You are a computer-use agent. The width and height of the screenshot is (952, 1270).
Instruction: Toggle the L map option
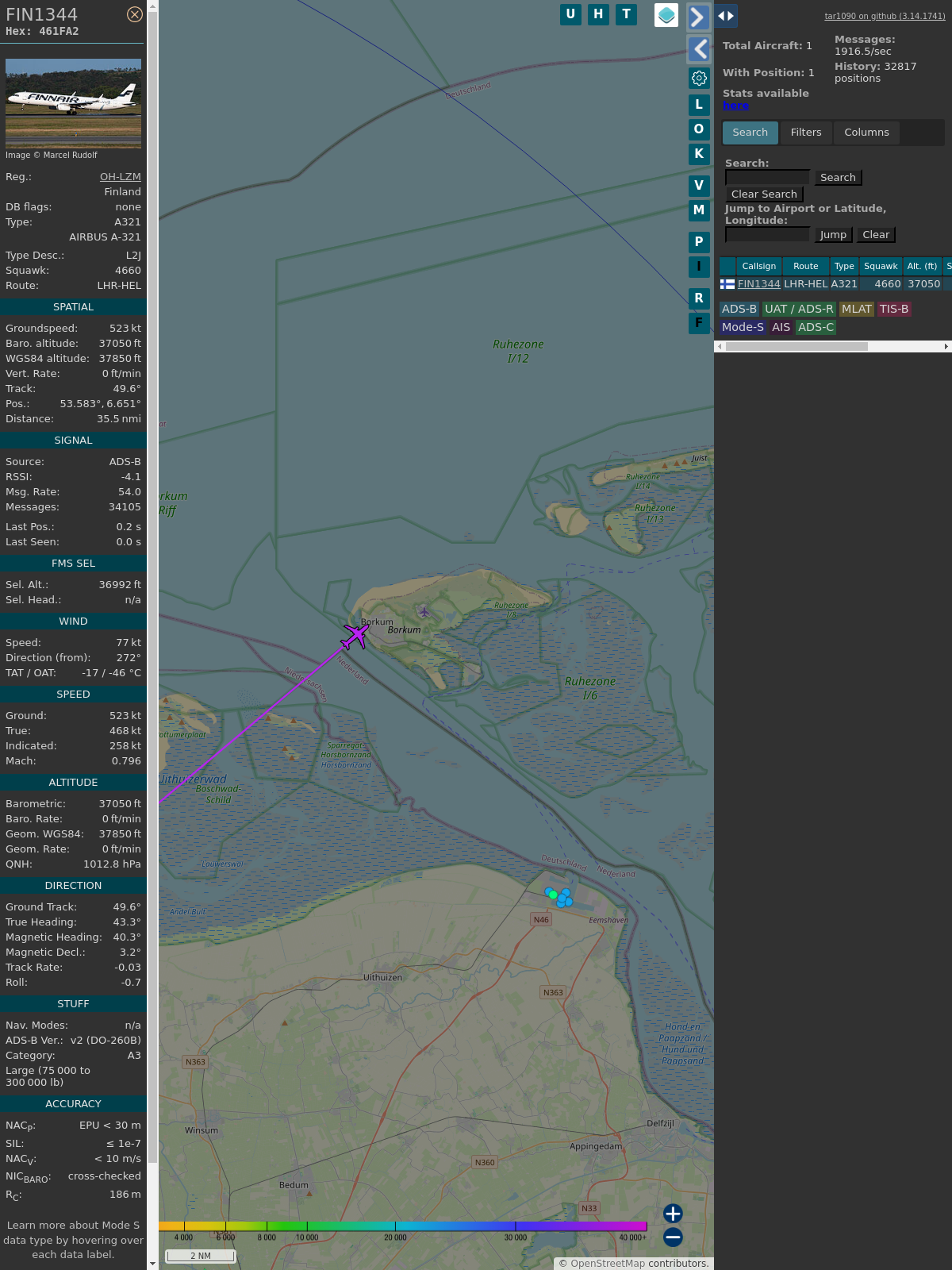coord(699,105)
